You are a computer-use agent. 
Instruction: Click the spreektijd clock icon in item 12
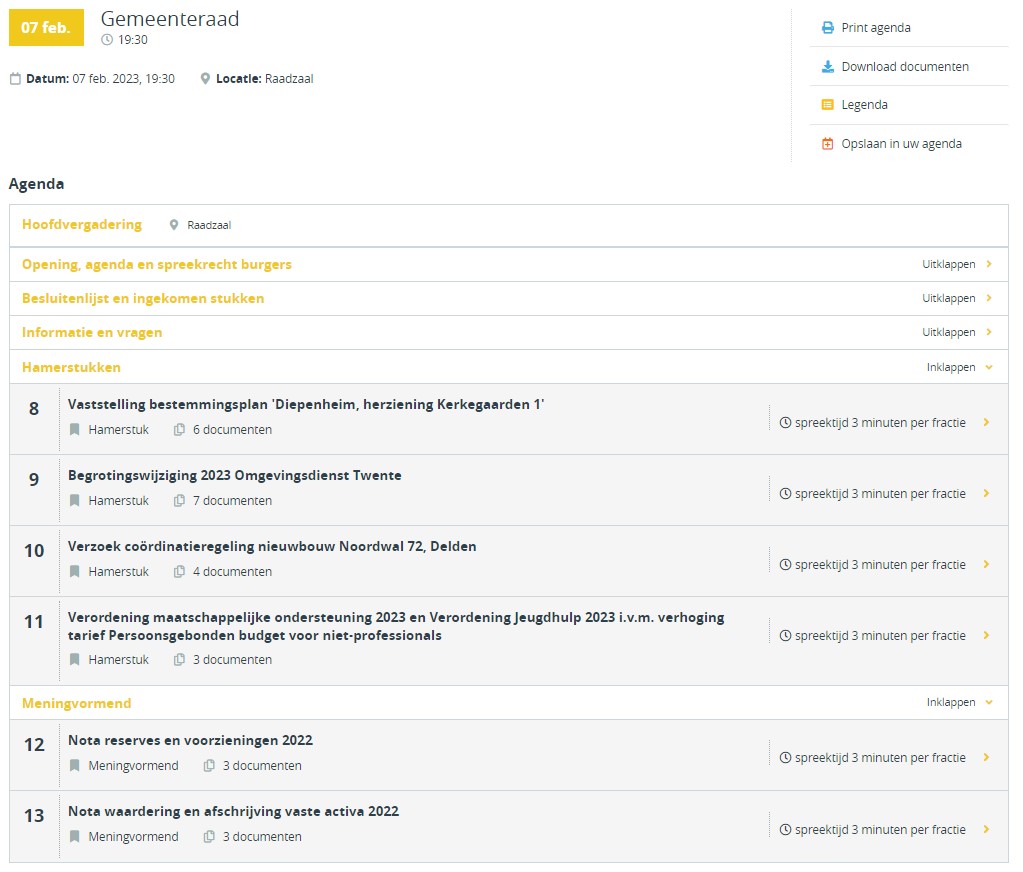[786, 758]
